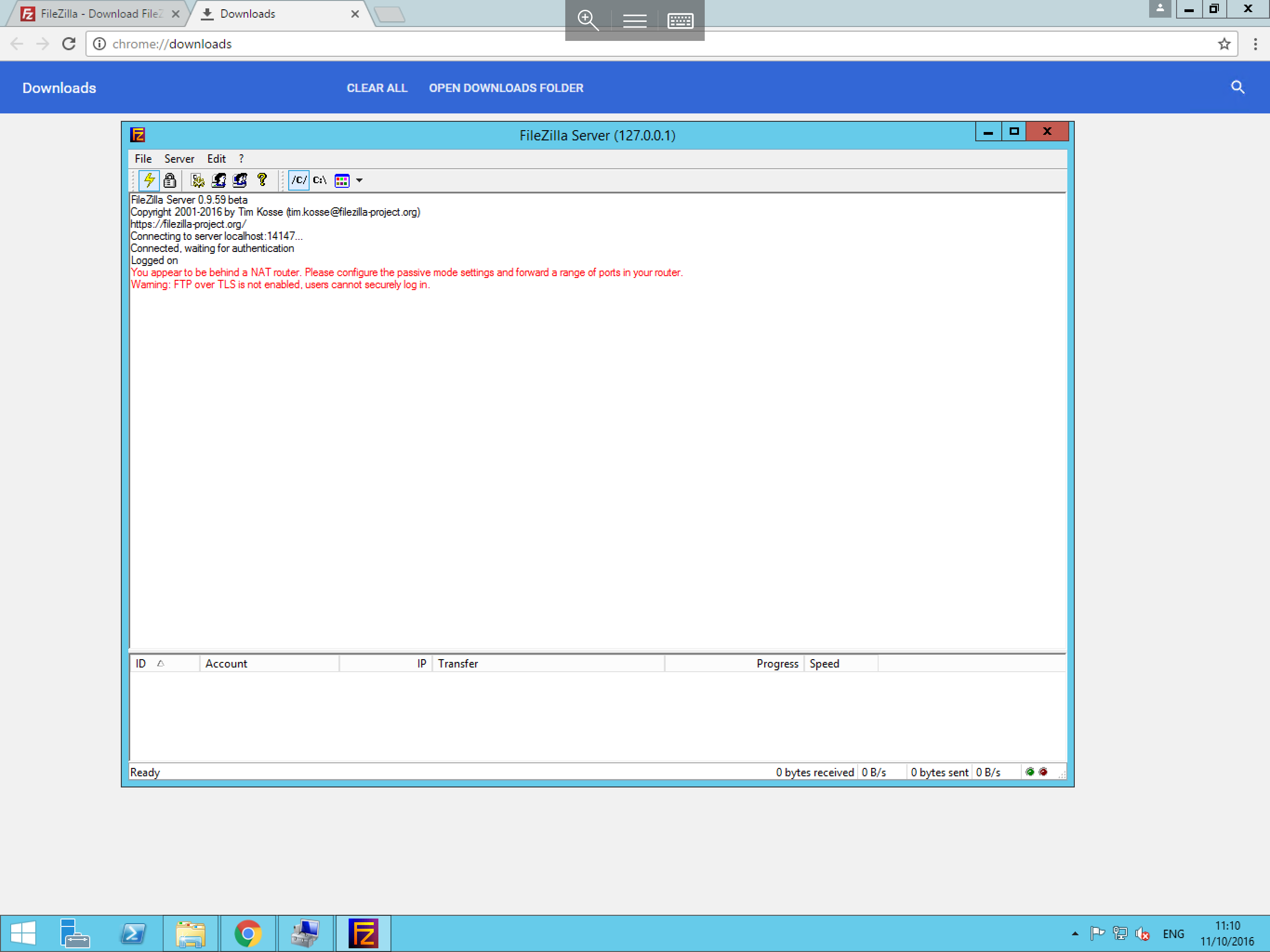The image size is (1270, 952).
Task: Click the Chrome forward arrow
Action: (x=42, y=44)
